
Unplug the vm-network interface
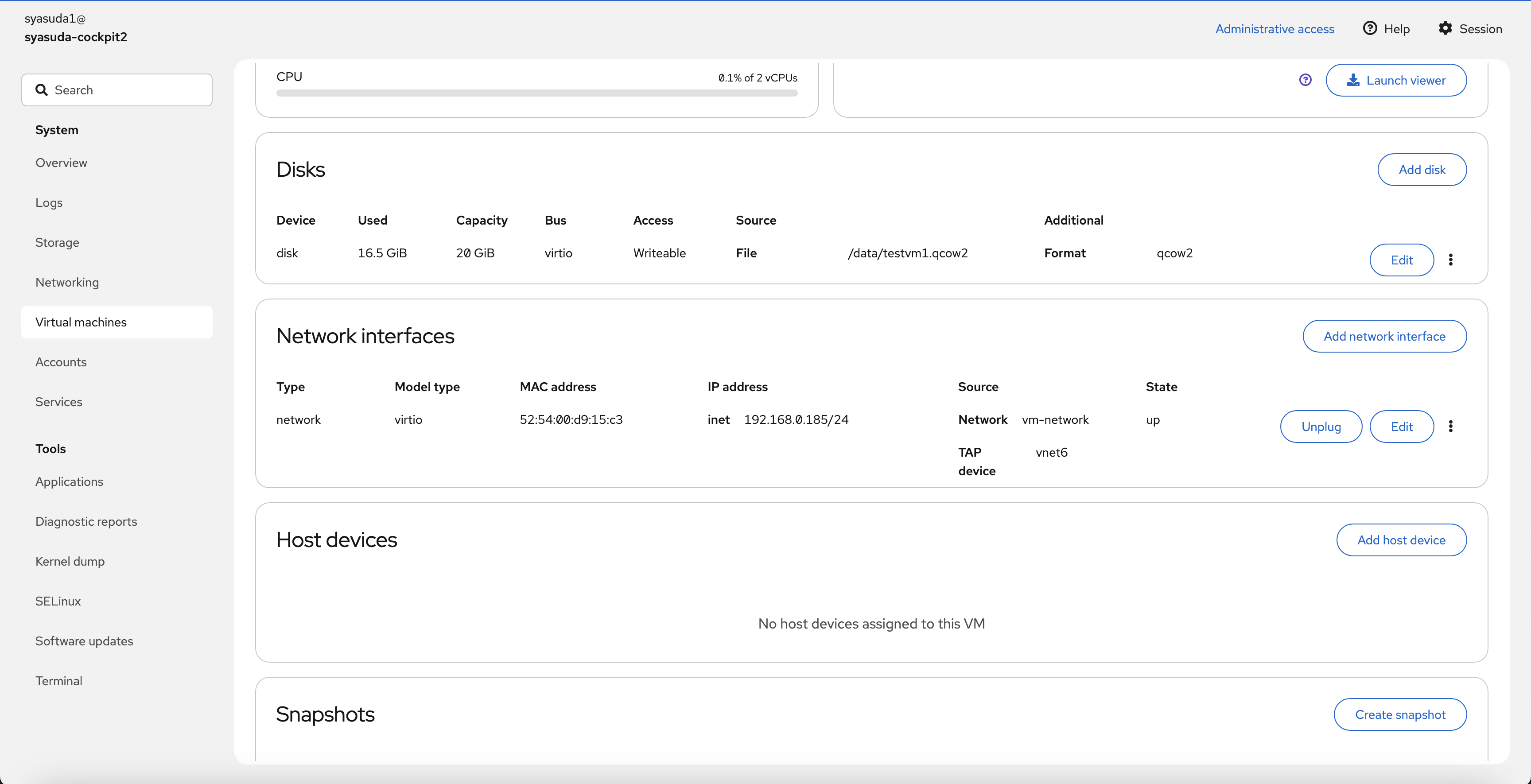[1321, 426]
